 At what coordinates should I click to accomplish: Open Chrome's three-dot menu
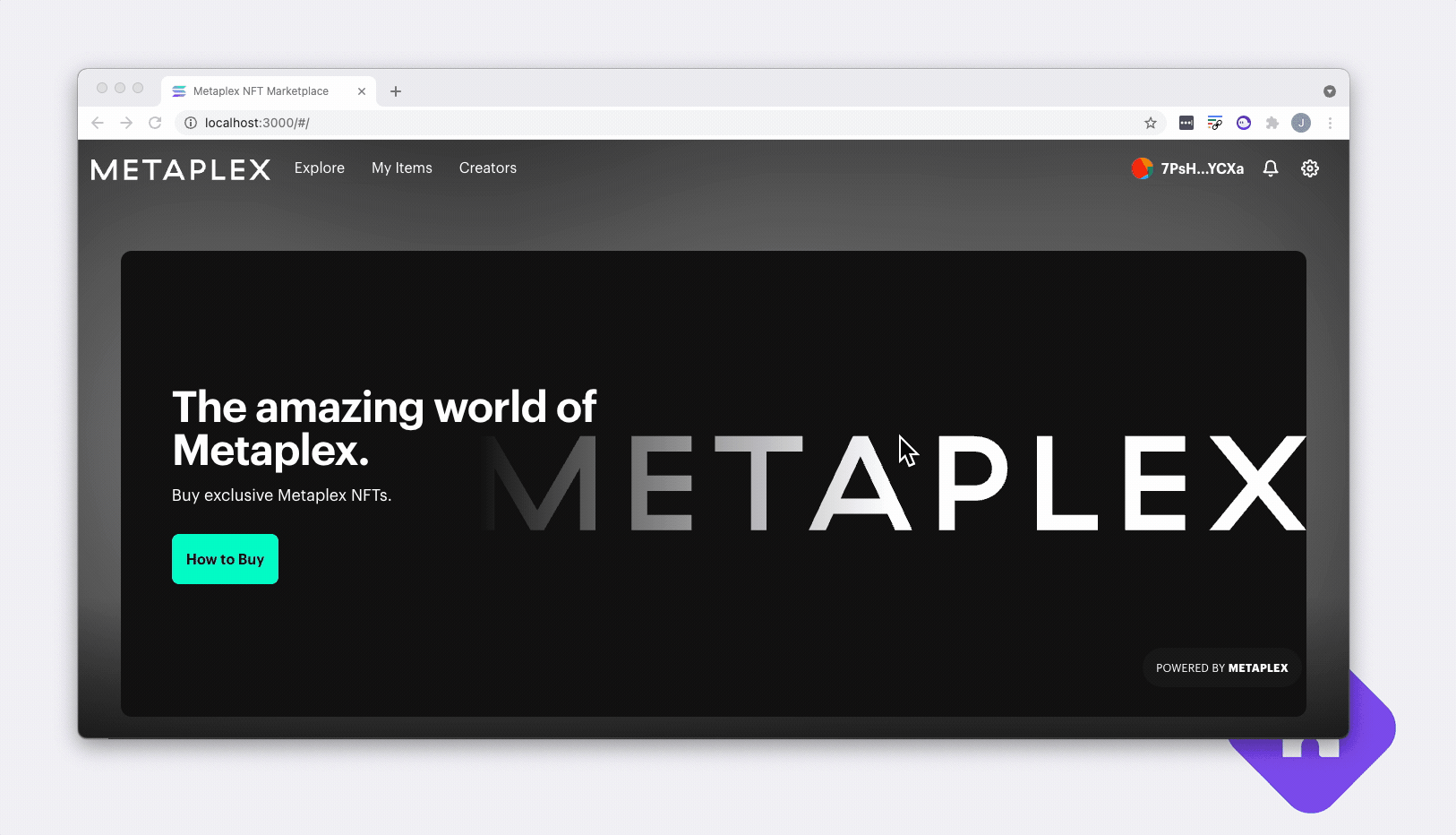pyautogui.click(x=1330, y=123)
